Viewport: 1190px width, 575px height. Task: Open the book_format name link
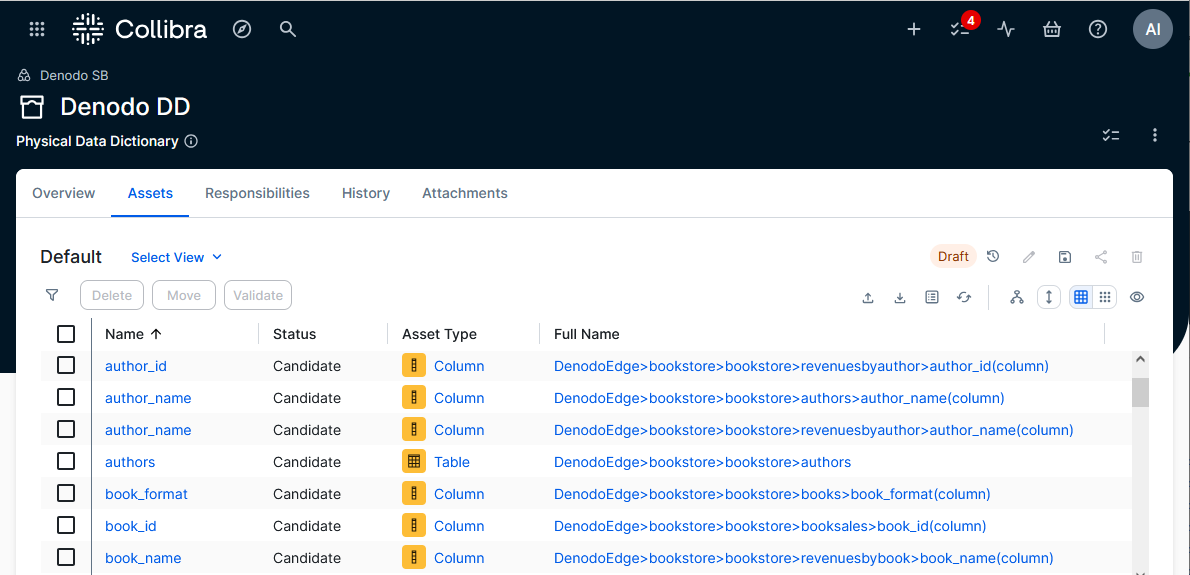(x=146, y=494)
